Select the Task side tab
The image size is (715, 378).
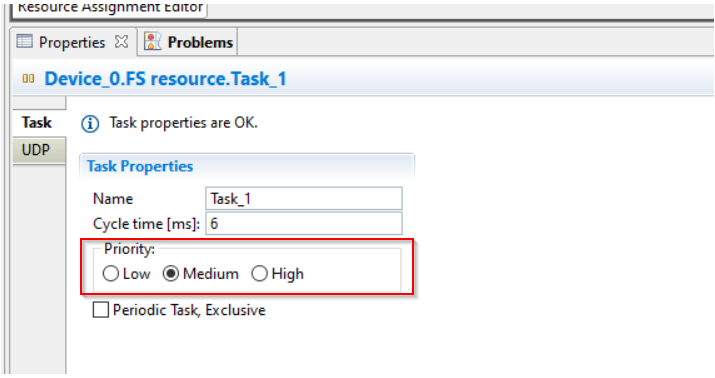(39, 123)
